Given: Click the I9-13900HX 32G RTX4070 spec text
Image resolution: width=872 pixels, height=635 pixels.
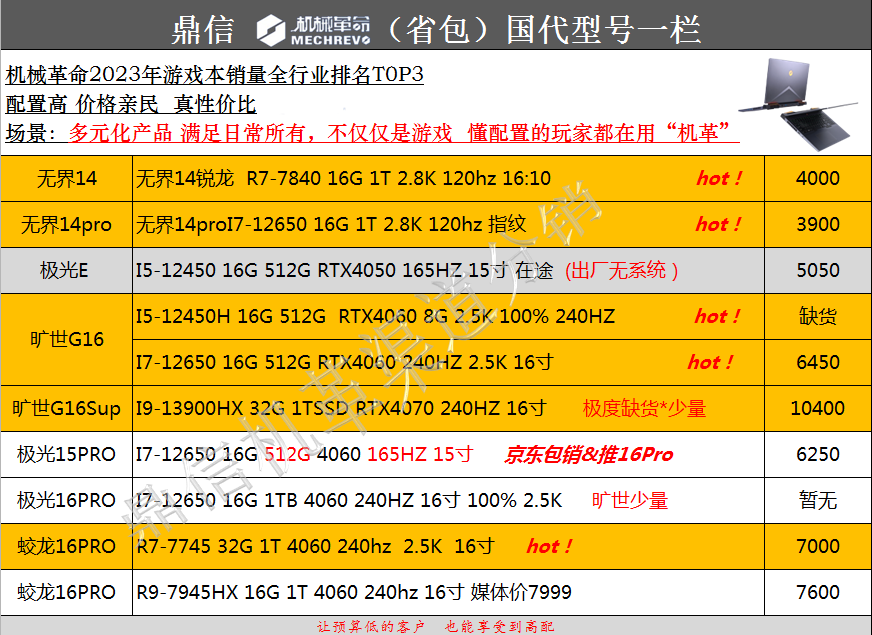Looking at the screenshot, I should 341,409.
